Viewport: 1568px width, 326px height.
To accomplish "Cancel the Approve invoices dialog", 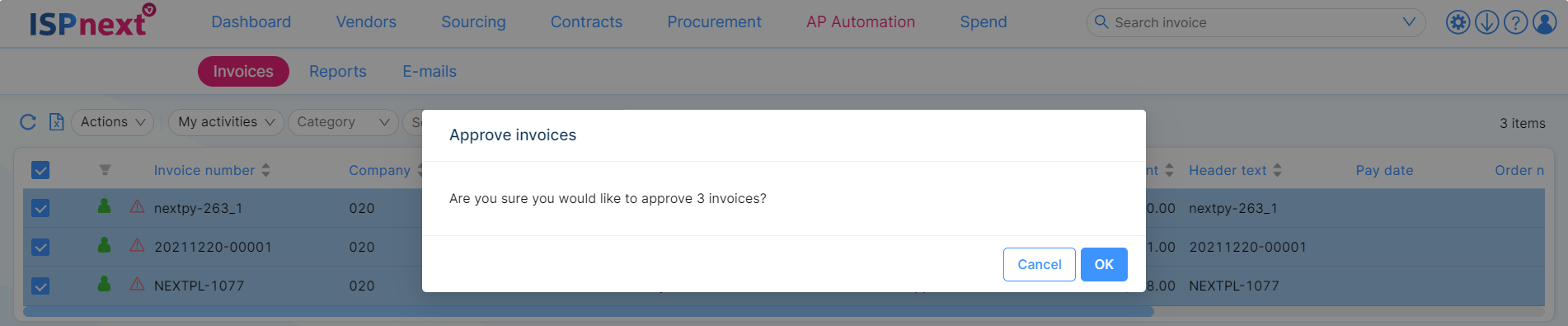I will (1039, 264).
